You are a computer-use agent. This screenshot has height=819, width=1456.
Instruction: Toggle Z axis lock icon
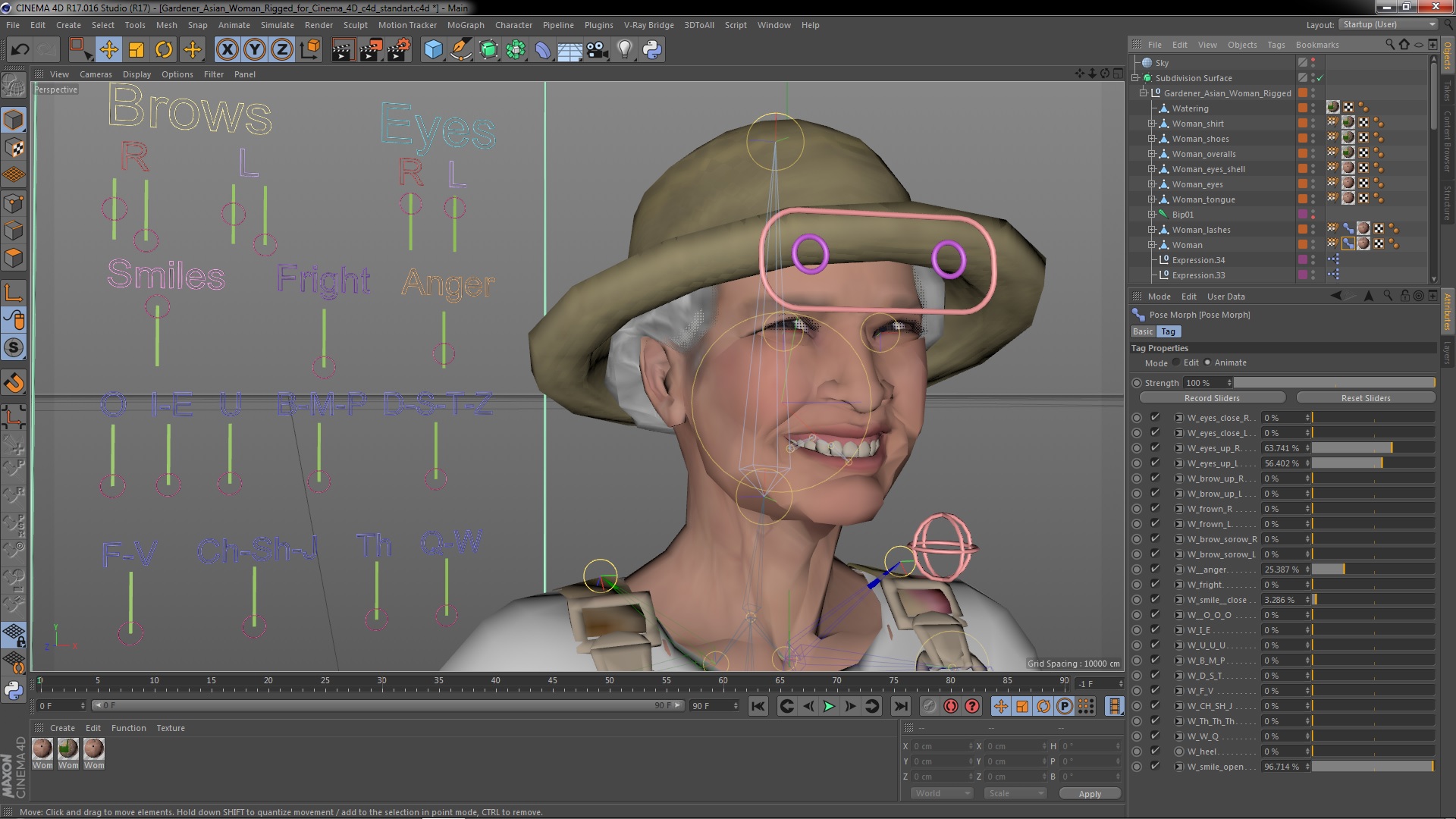point(282,50)
